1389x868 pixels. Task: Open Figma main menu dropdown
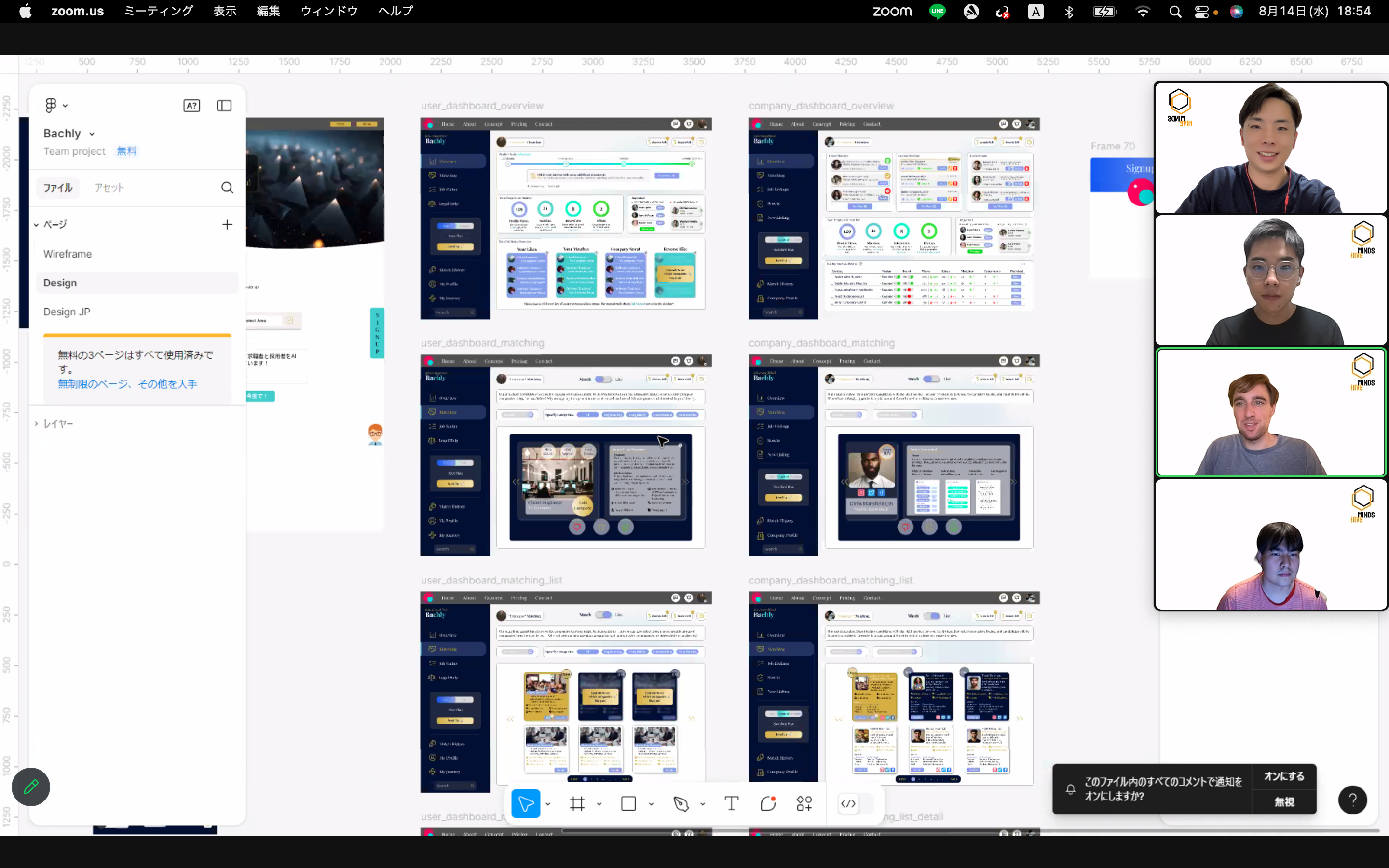click(x=56, y=106)
